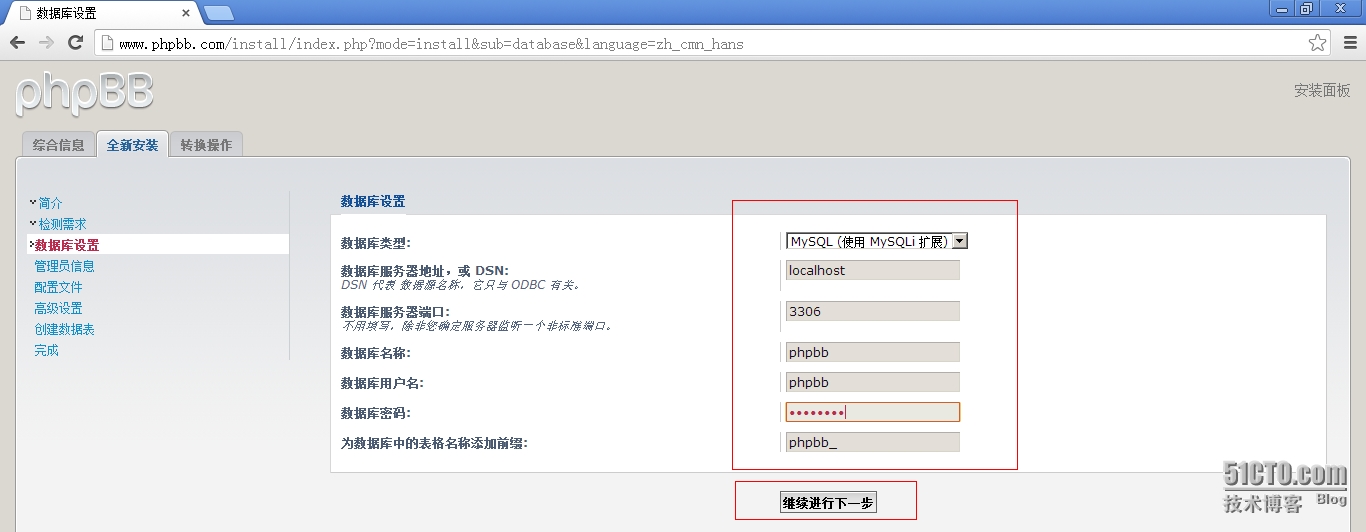Click the 安装面板 heading text
The height and width of the screenshot is (532, 1366).
[1322, 90]
